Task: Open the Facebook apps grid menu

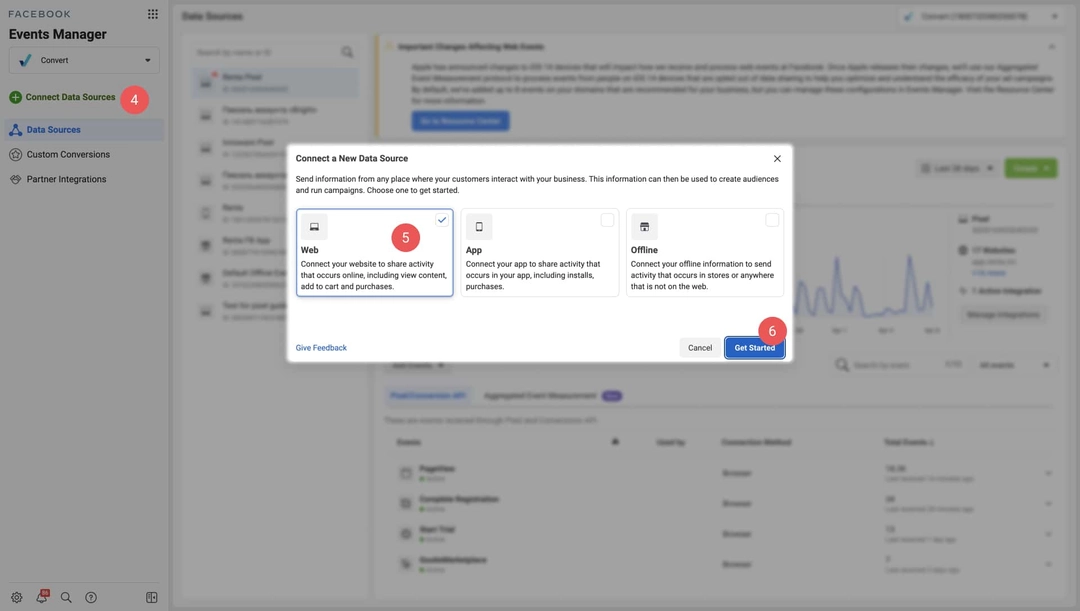Action: pos(152,14)
